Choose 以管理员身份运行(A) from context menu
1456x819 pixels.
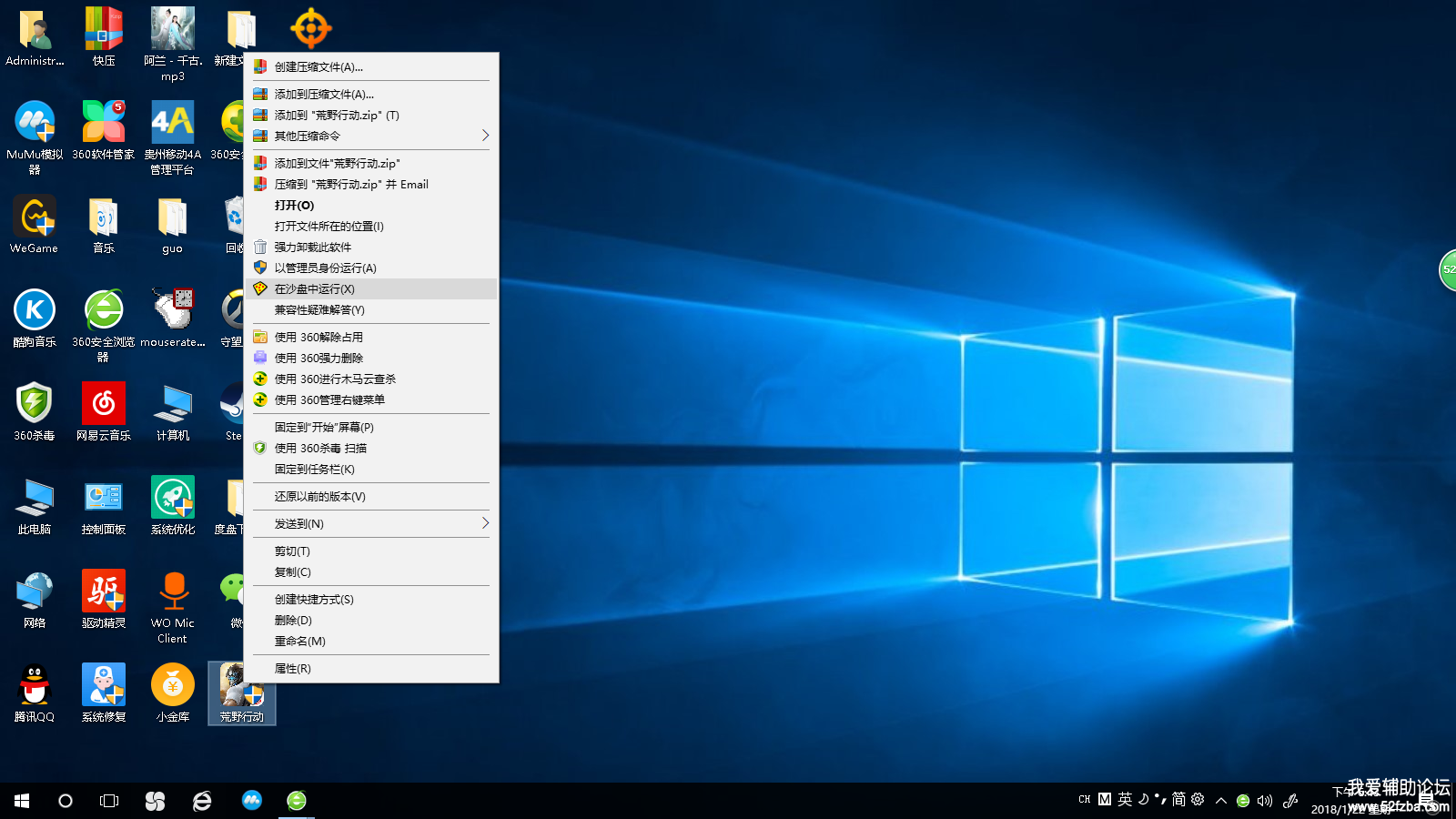point(325,268)
